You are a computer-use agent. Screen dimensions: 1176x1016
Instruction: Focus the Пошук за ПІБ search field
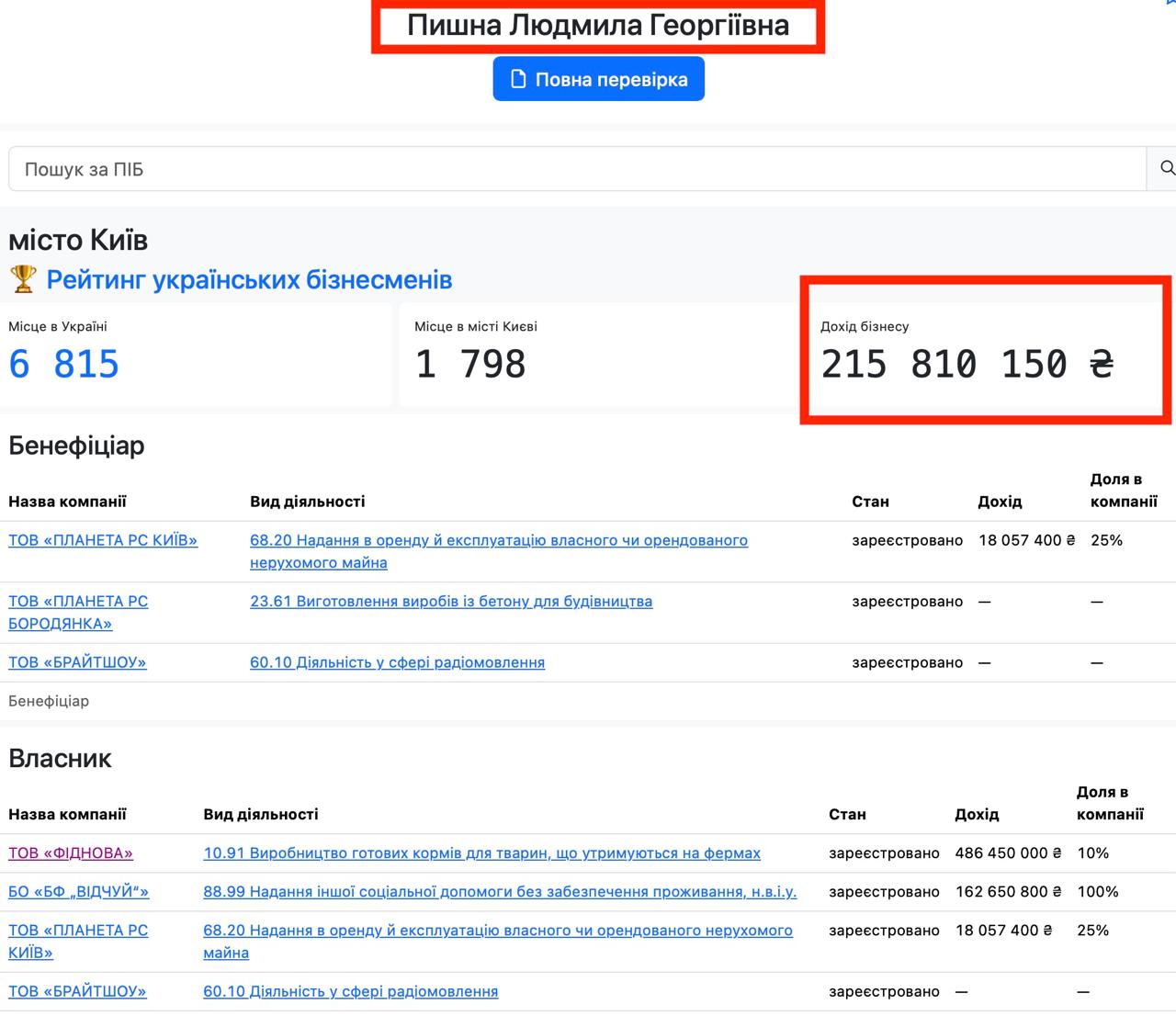tap(577, 169)
